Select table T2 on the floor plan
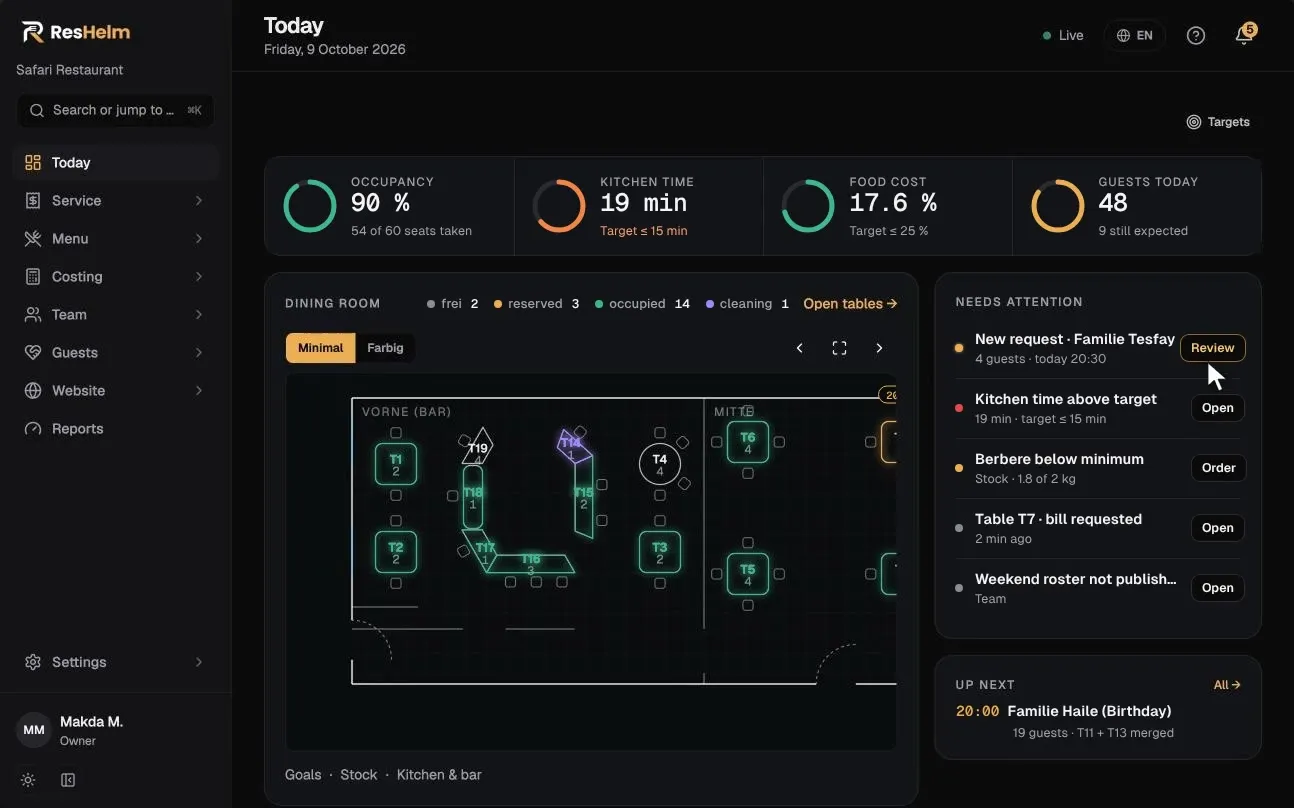Image resolution: width=1294 pixels, height=808 pixels. point(396,552)
